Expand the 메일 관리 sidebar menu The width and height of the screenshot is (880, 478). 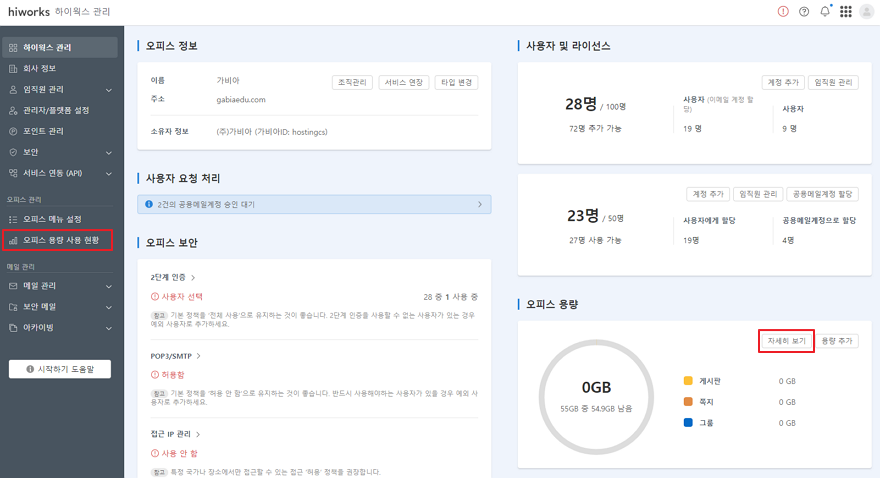click(x=60, y=286)
